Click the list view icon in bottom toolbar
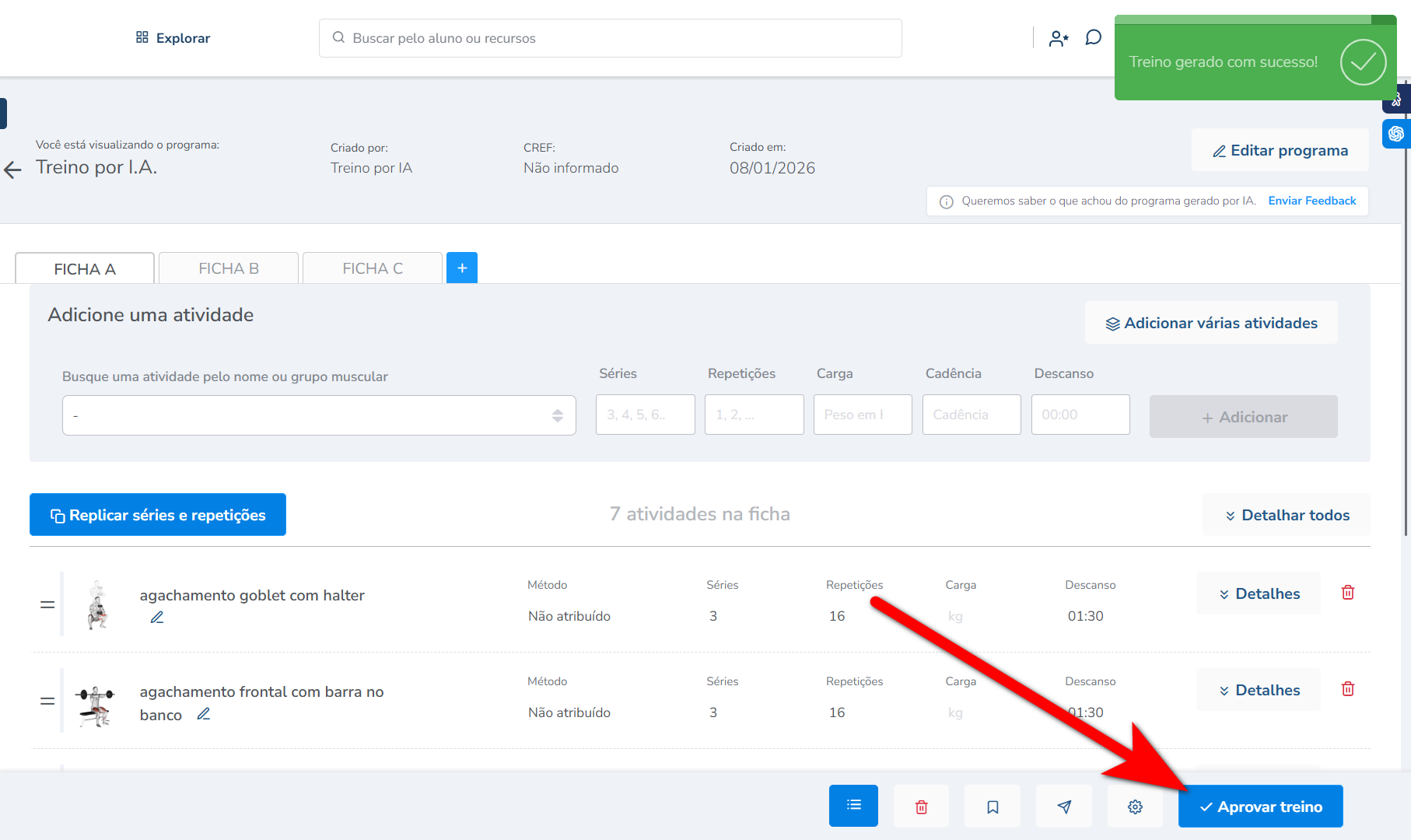 [x=853, y=806]
